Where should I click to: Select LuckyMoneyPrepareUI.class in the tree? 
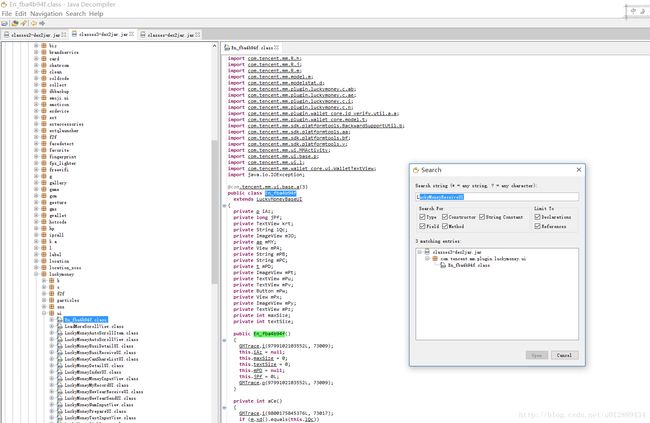click(x=95, y=411)
